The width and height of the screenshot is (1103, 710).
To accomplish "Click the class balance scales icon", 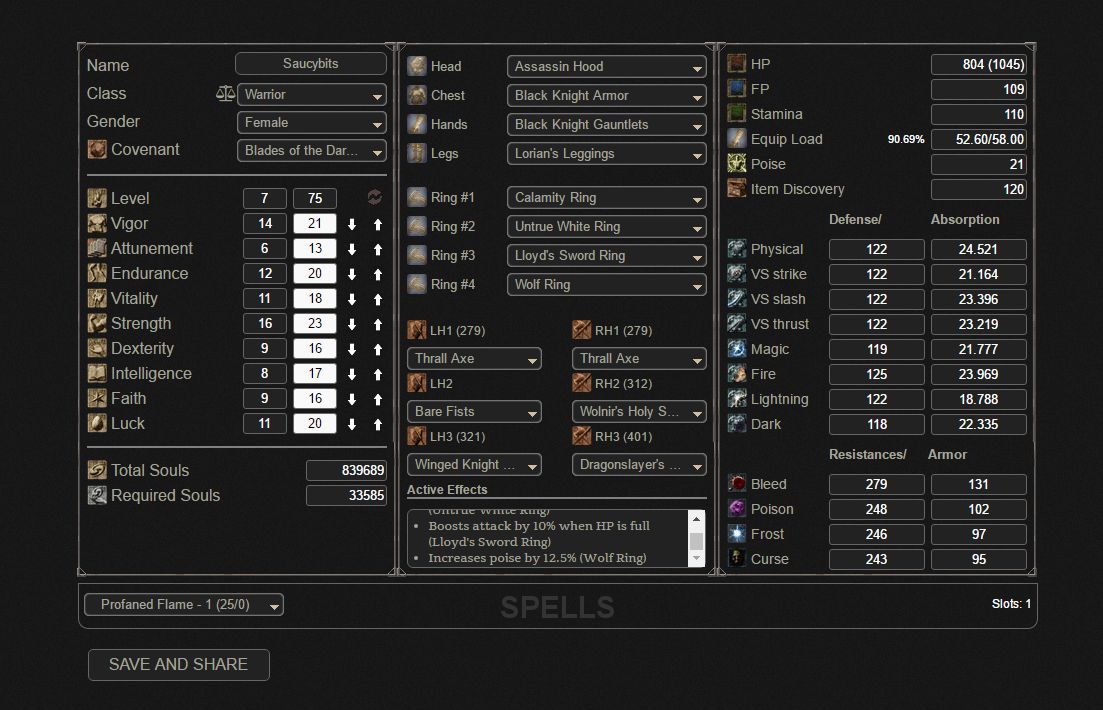I will pos(225,94).
